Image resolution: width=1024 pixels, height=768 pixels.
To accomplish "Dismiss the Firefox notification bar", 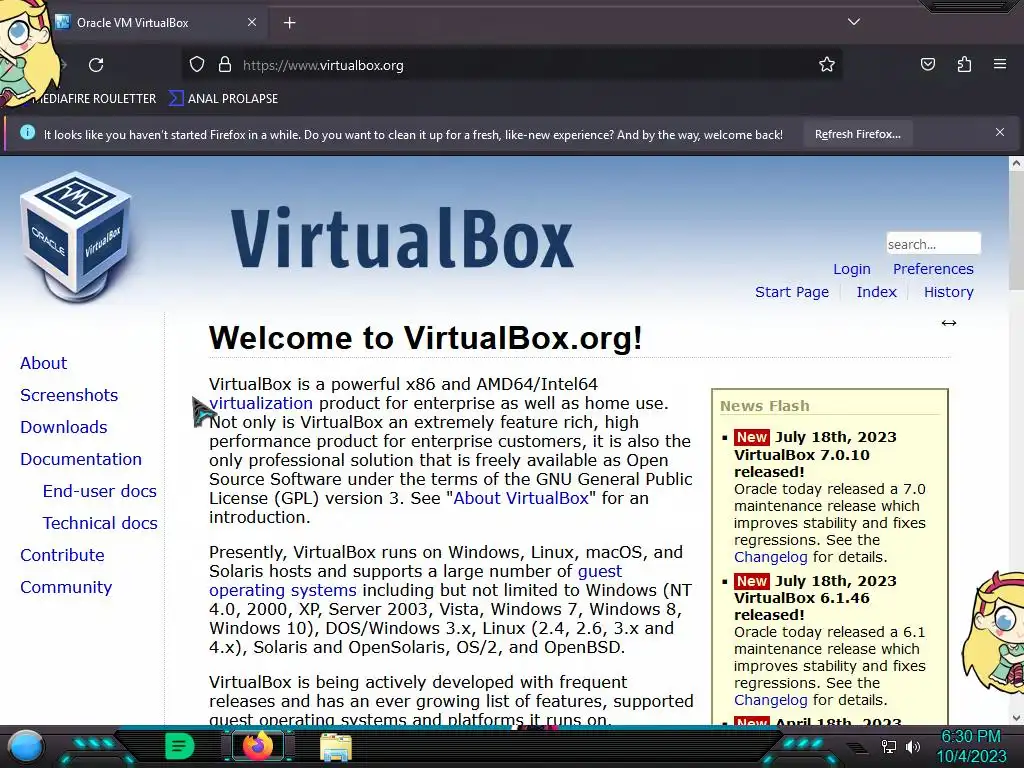I will [1000, 133].
